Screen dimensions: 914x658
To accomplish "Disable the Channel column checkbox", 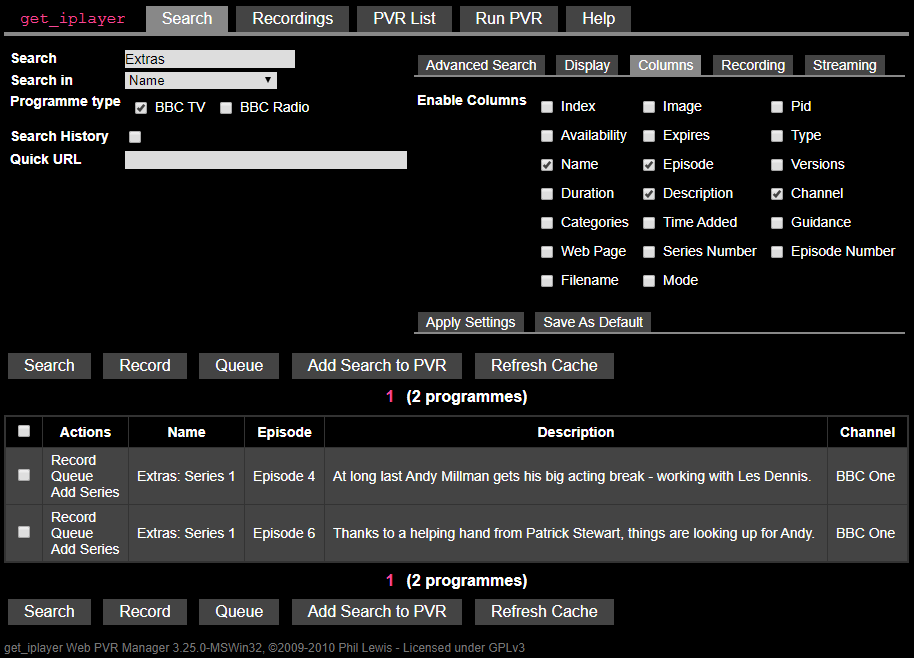I will click(777, 194).
